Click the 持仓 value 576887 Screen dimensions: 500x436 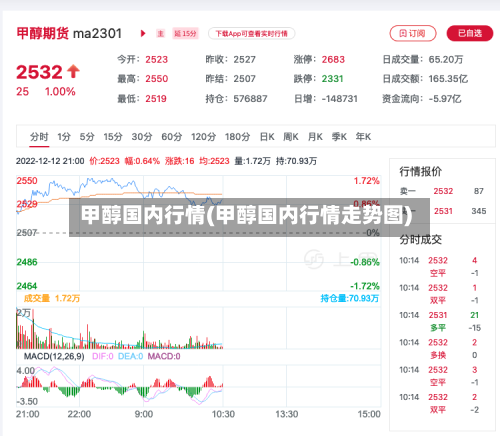250,99
